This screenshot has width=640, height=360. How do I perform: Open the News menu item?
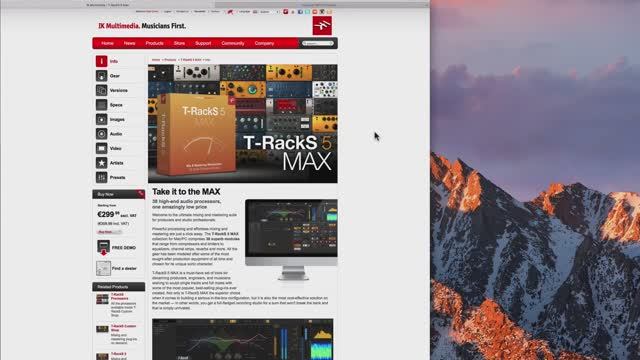tap(129, 43)
